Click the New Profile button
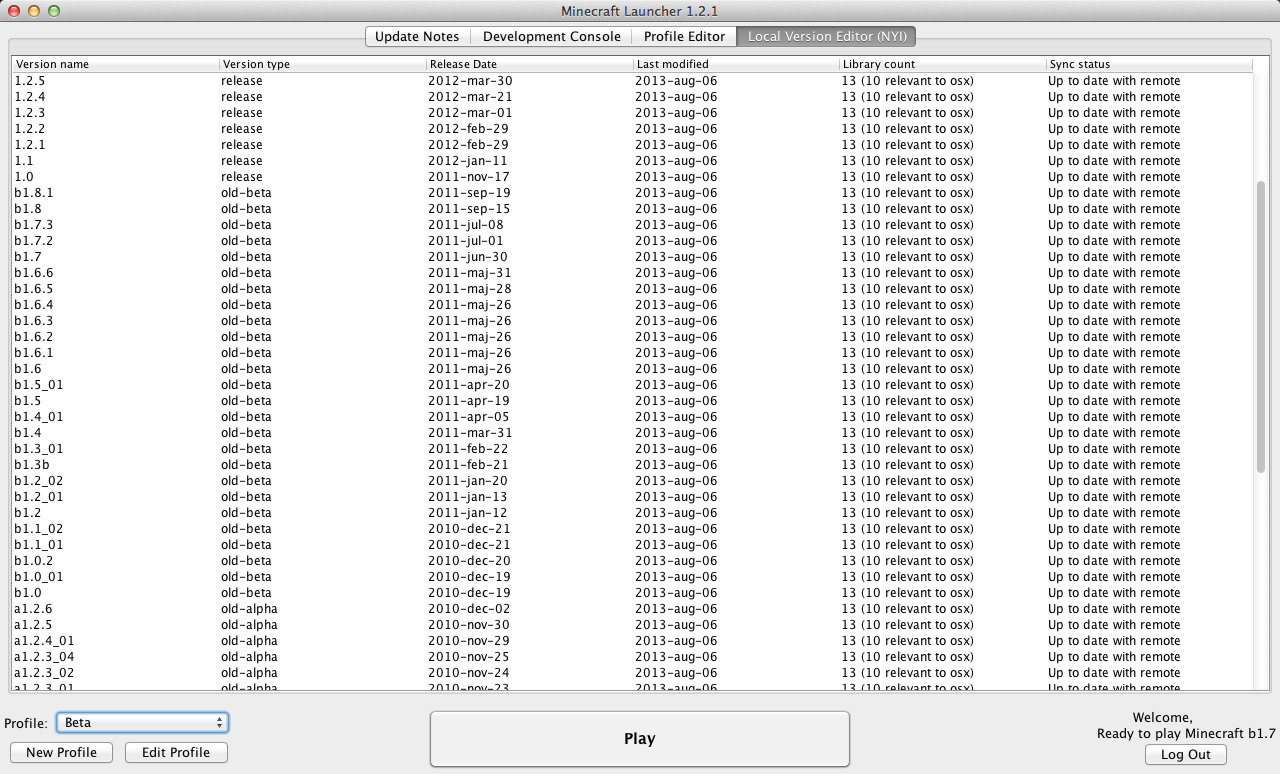The image size is (1280, 774). 61,753
